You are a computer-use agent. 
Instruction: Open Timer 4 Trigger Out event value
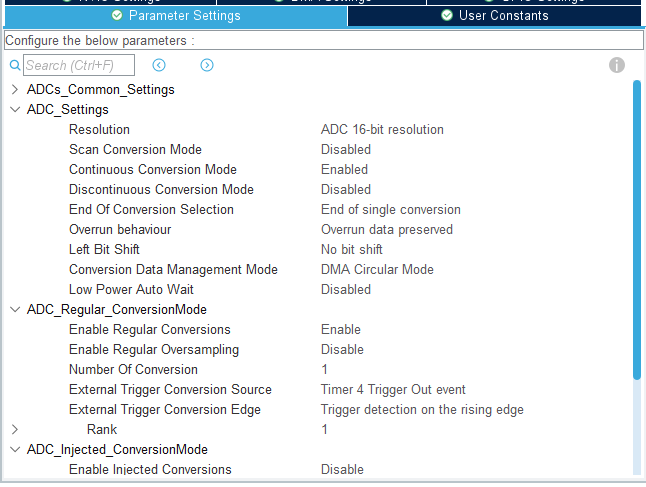393,389
